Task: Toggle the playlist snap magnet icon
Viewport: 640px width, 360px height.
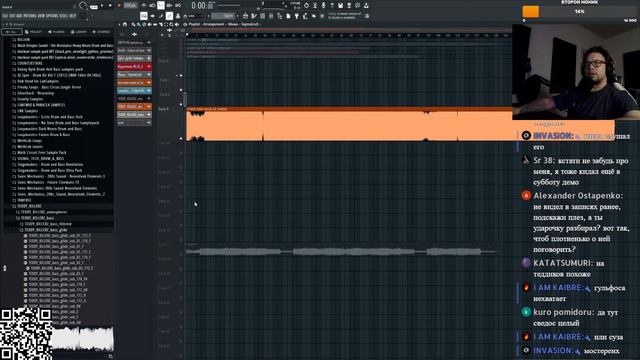Action: pos(125,24)
